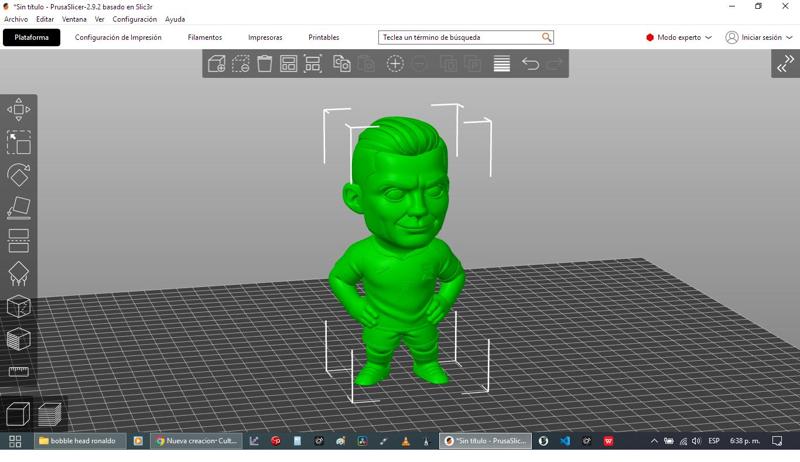Viewport: 800px width, 462px height.
Task: Select the Place on face tool
Action: 18,208
